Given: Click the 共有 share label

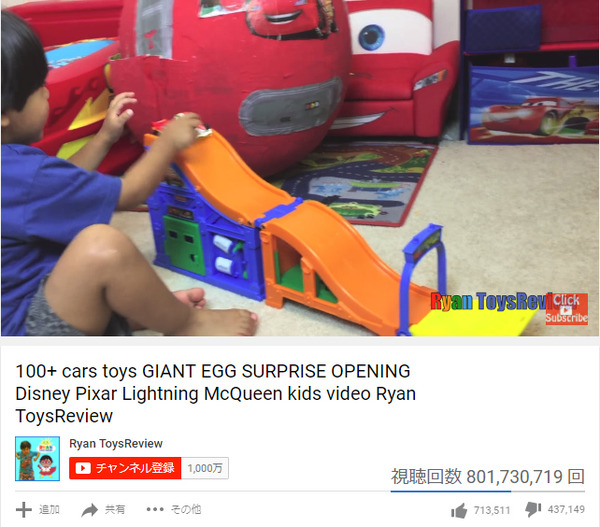Looking at the screenshot, I should coord(115,509).
